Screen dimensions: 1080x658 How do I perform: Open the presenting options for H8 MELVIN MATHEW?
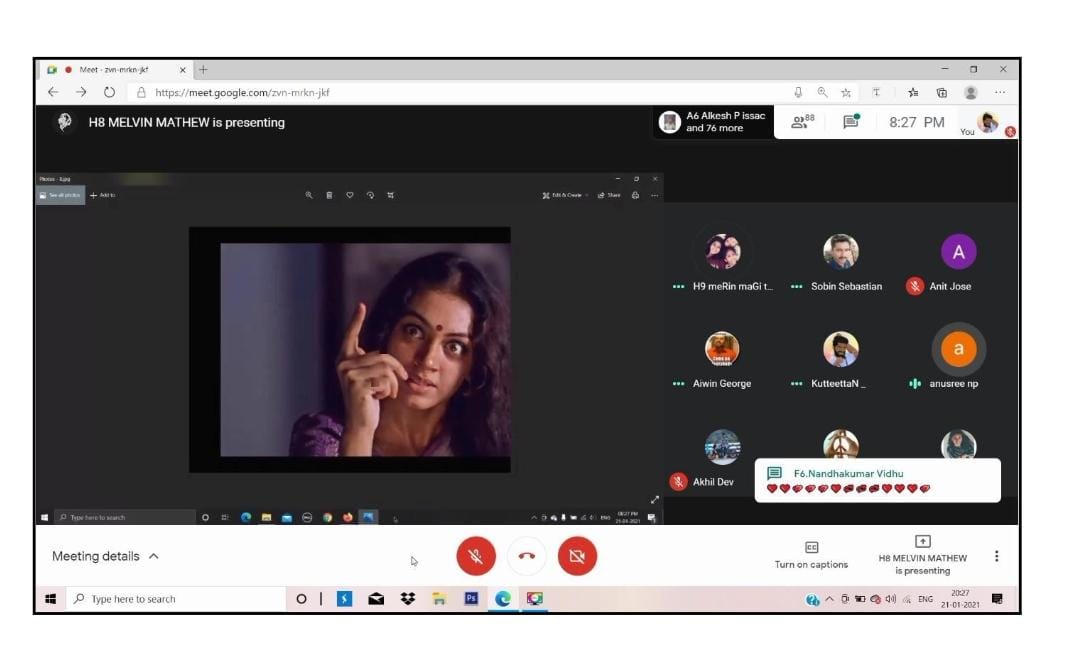click(x=922, y=555)
